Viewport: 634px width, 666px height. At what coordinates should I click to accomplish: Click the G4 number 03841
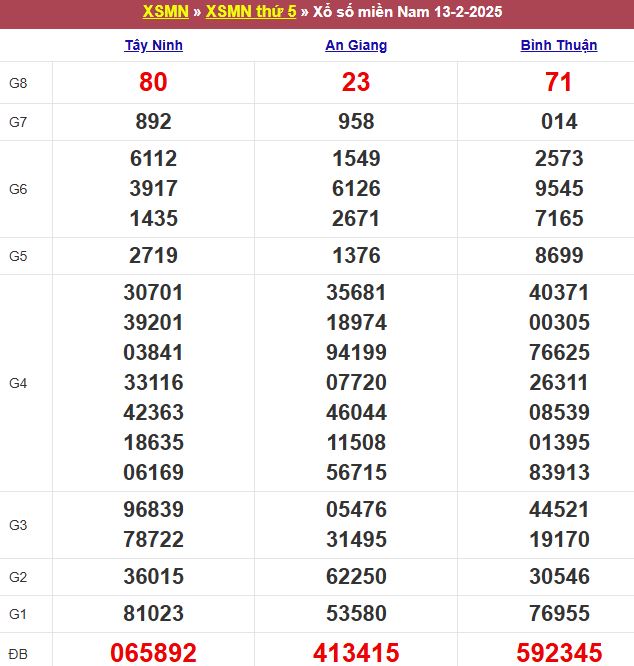pos(153,352)
